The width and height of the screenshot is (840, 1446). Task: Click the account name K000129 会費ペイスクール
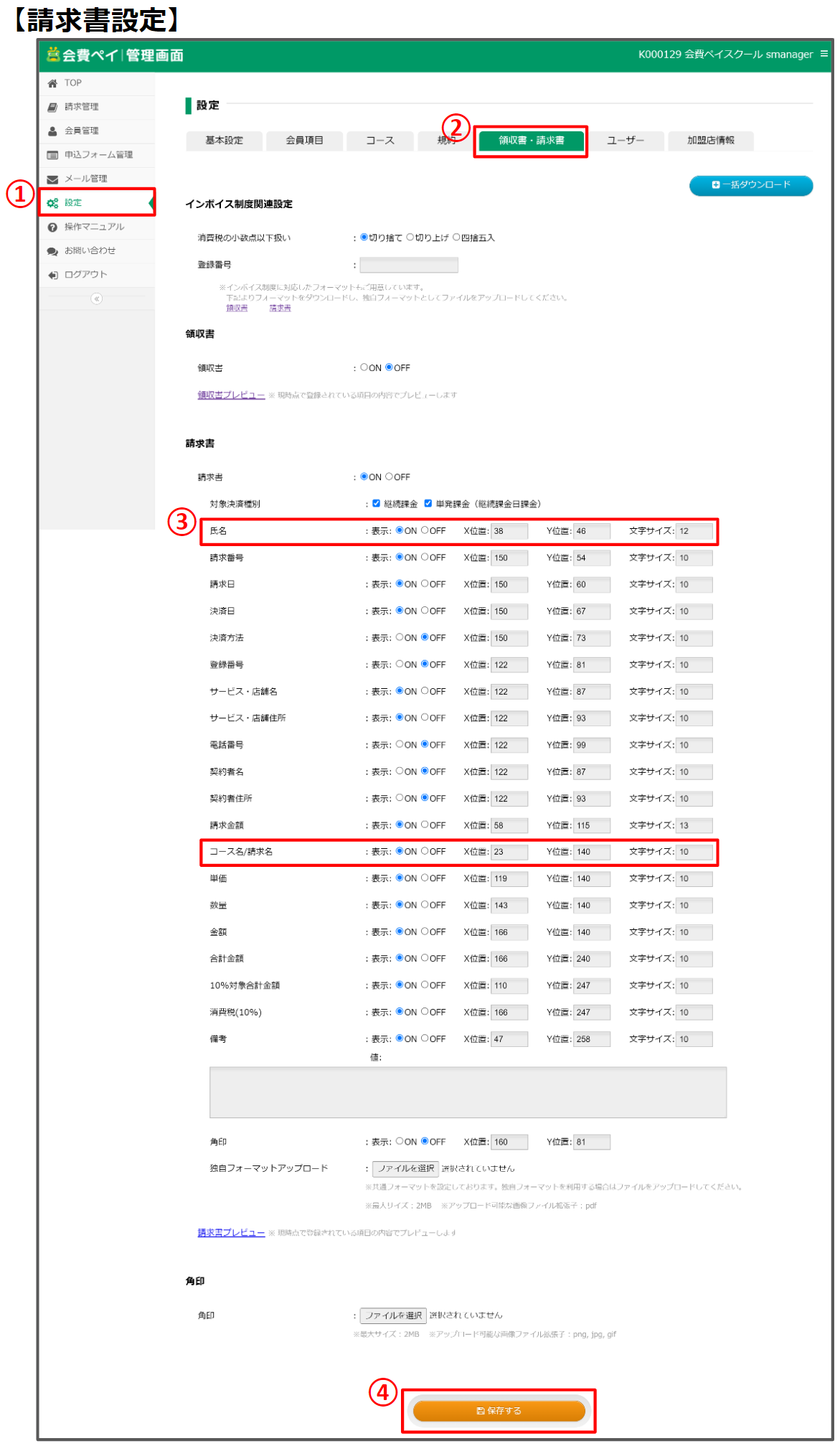[726, 55]
